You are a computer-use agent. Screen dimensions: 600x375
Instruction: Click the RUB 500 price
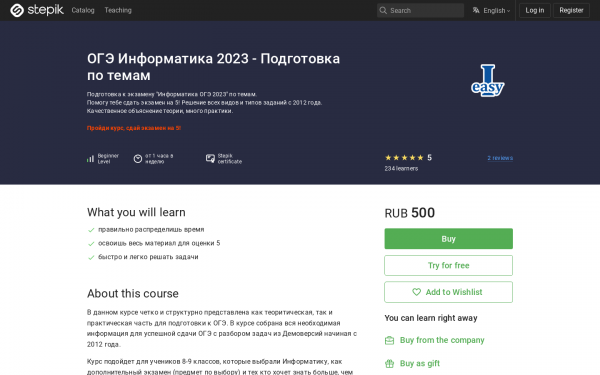click(409, 213)
